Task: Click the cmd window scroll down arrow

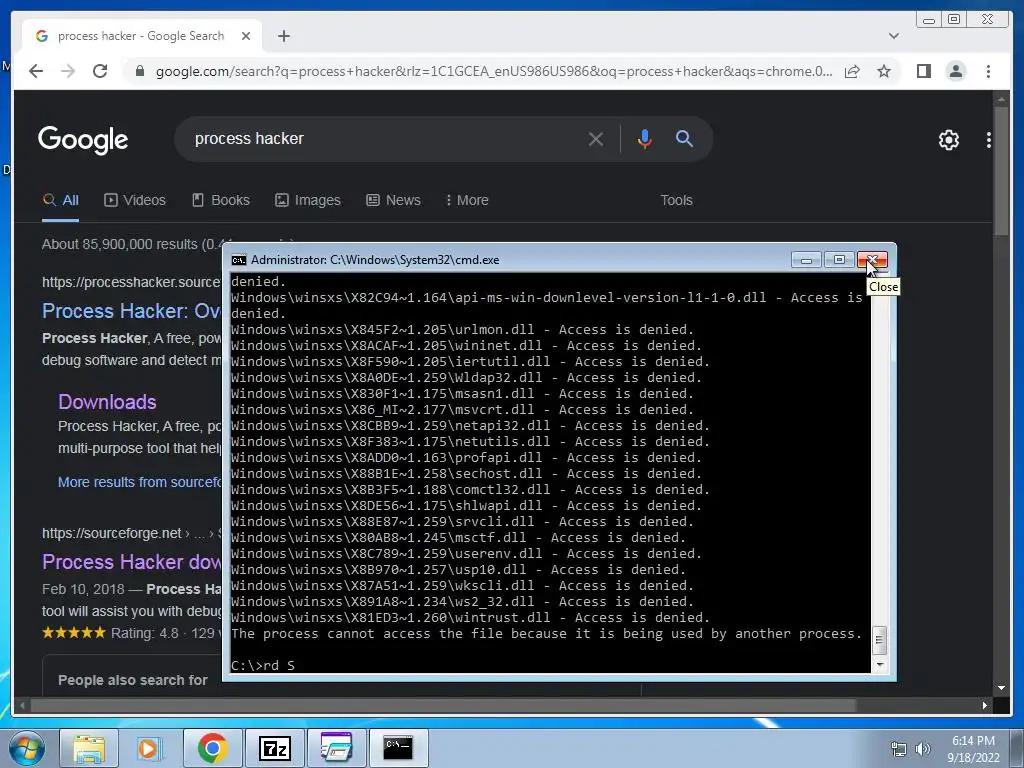Action: (x=880, y=664)
